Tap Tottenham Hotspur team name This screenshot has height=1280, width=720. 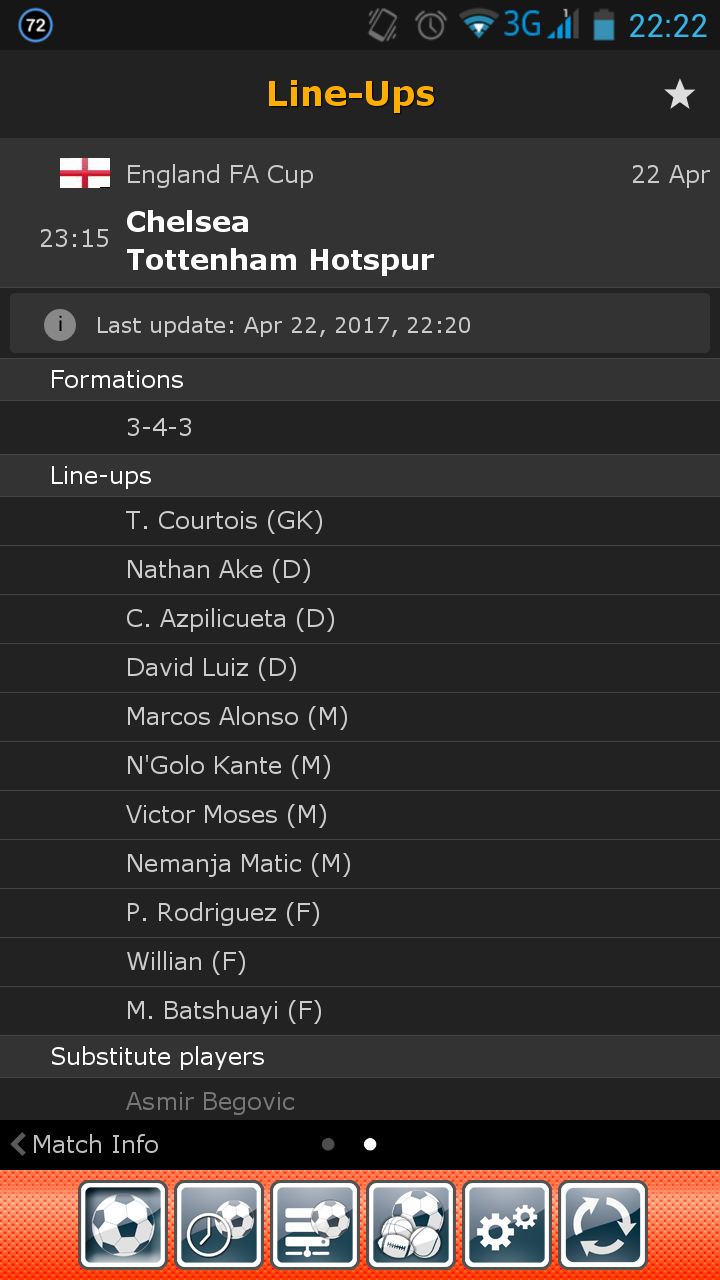pyautogui.click(x=280, y=260)
